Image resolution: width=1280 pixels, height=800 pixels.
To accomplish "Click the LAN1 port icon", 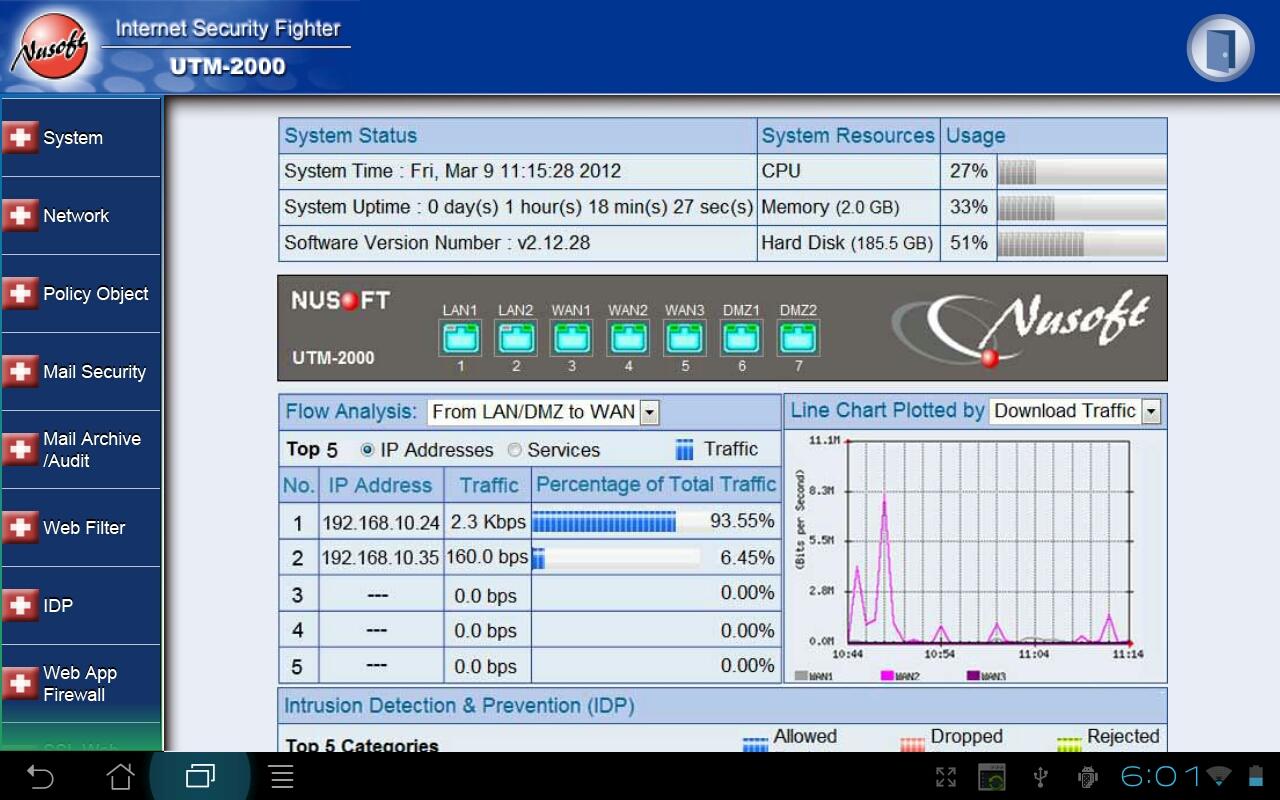I will (460, 339).
